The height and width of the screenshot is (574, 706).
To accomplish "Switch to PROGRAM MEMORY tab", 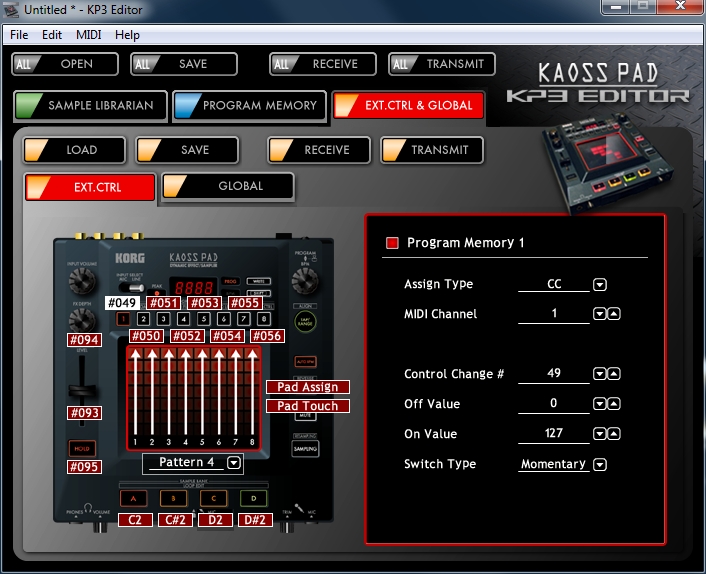I will (249, 106).
